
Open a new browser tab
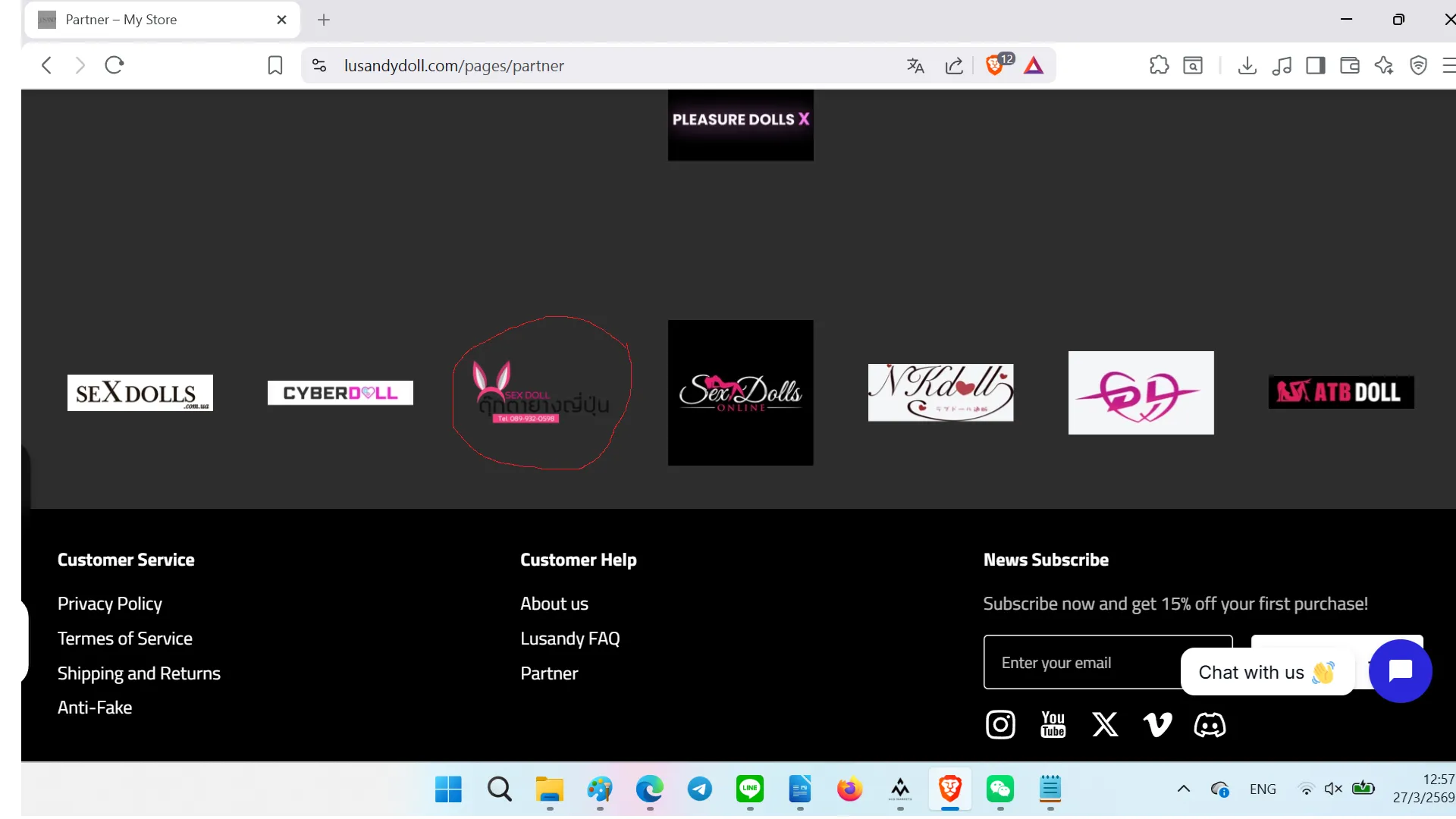point(324,20)
